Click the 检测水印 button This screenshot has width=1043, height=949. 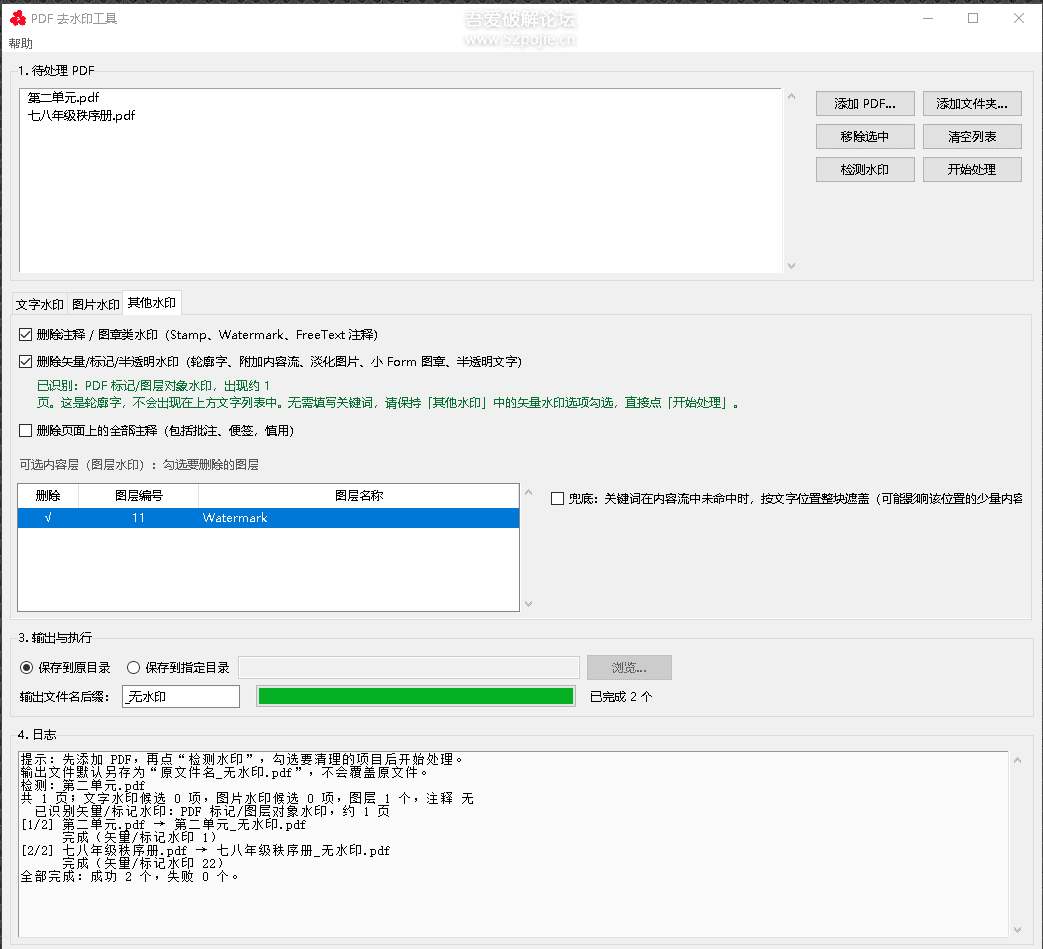click(x=865, y=170)
